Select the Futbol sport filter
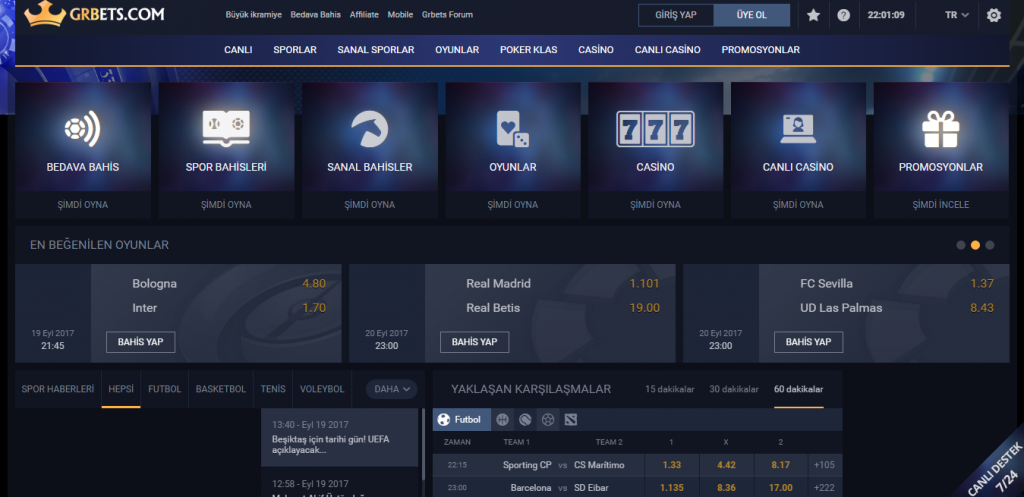This screenshot has height=497, width=1024. click(x=461, y=419)
